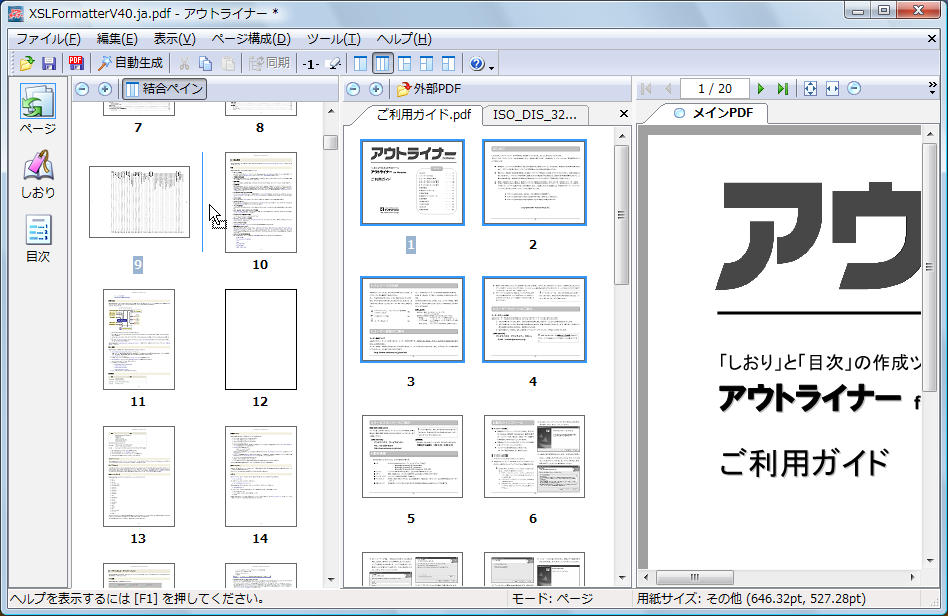Click the page number field showing 1 / 20
The width and height of the screenshot is (948, 616).
(715, 89)
